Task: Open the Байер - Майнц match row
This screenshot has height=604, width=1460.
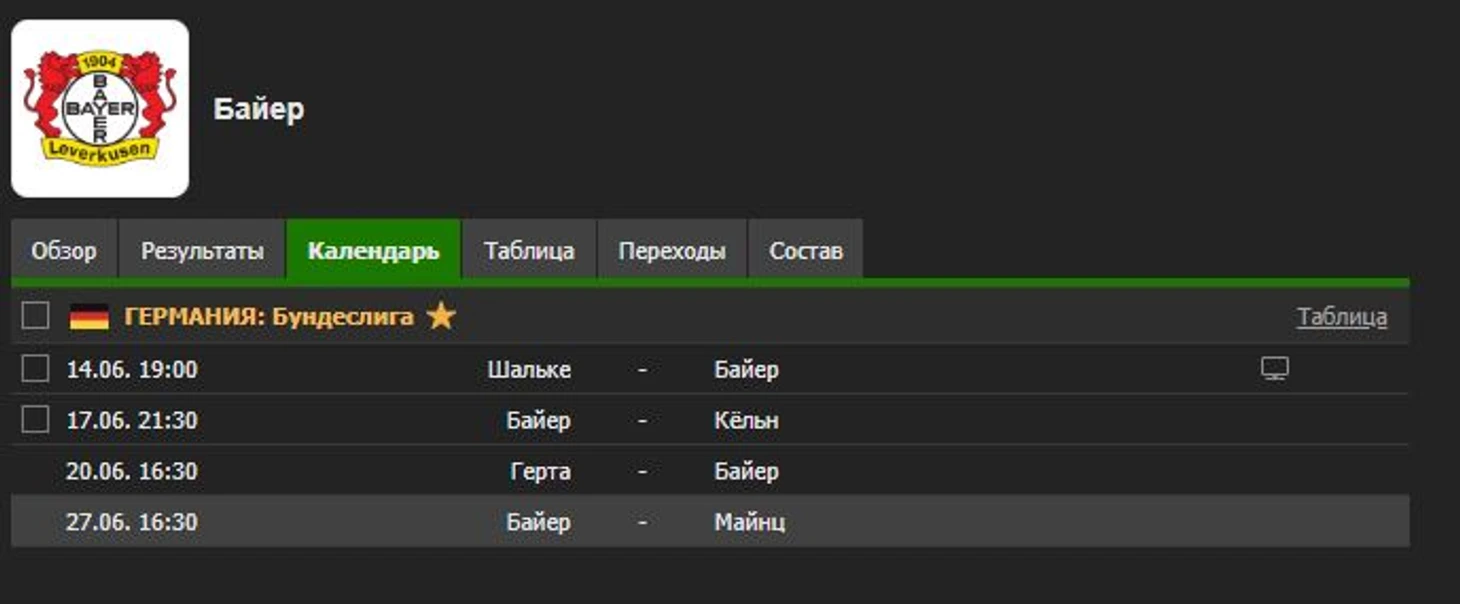Action: click(x=710, y=522)
